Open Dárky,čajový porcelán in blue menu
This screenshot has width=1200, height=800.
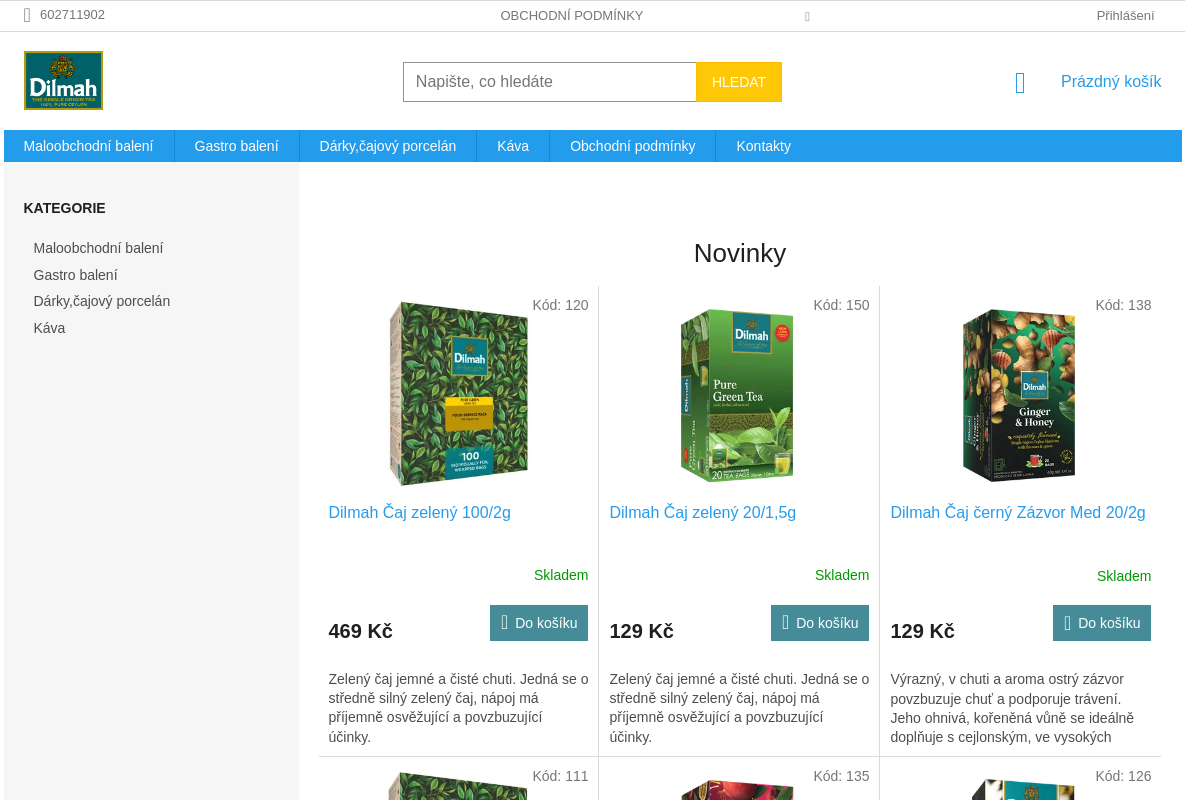pyautogui.click(x=388, y=146)
